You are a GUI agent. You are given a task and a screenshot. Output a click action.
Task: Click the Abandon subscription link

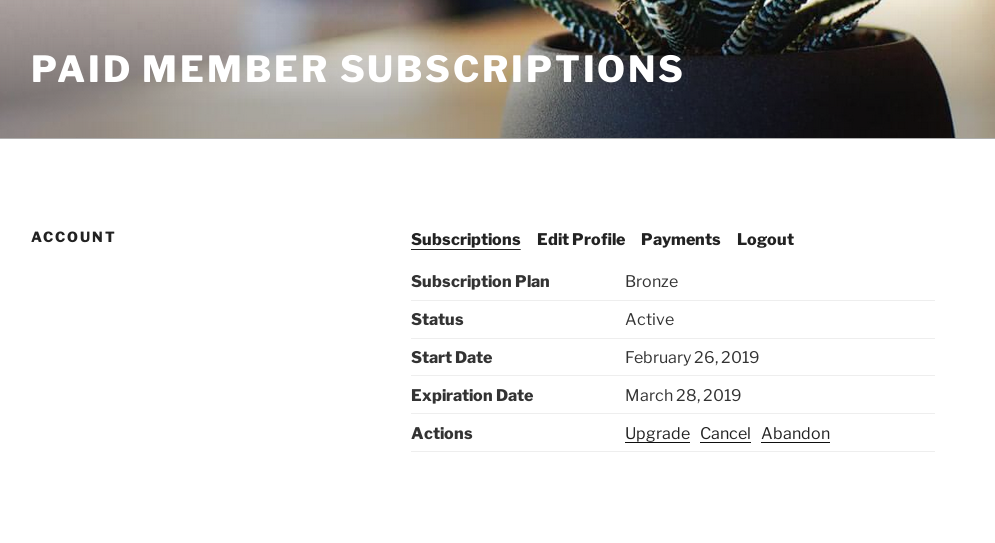click(x=795, y=433)
